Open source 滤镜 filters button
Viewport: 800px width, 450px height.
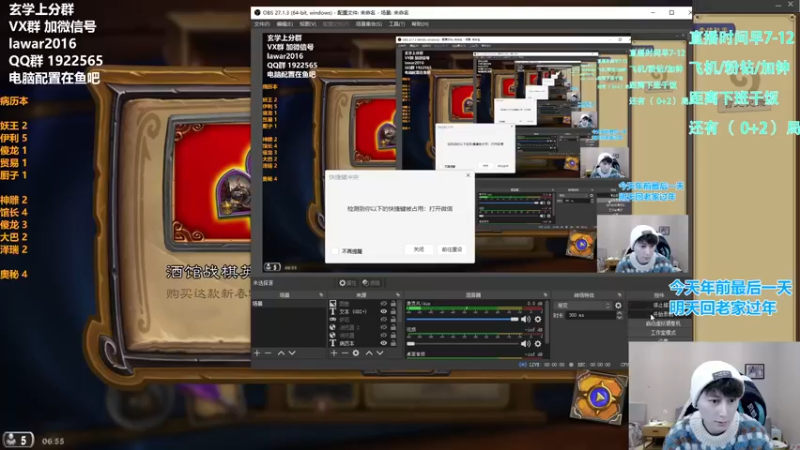371,283
